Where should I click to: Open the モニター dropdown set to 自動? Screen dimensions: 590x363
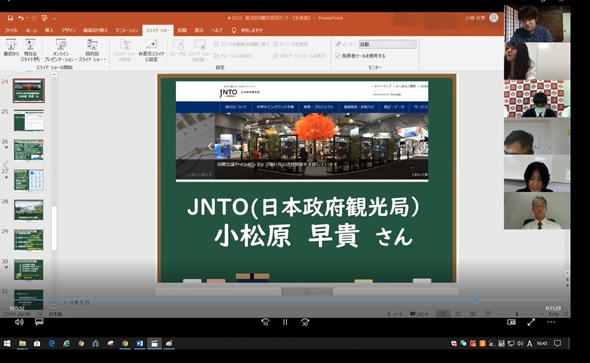tap(388, 44)
